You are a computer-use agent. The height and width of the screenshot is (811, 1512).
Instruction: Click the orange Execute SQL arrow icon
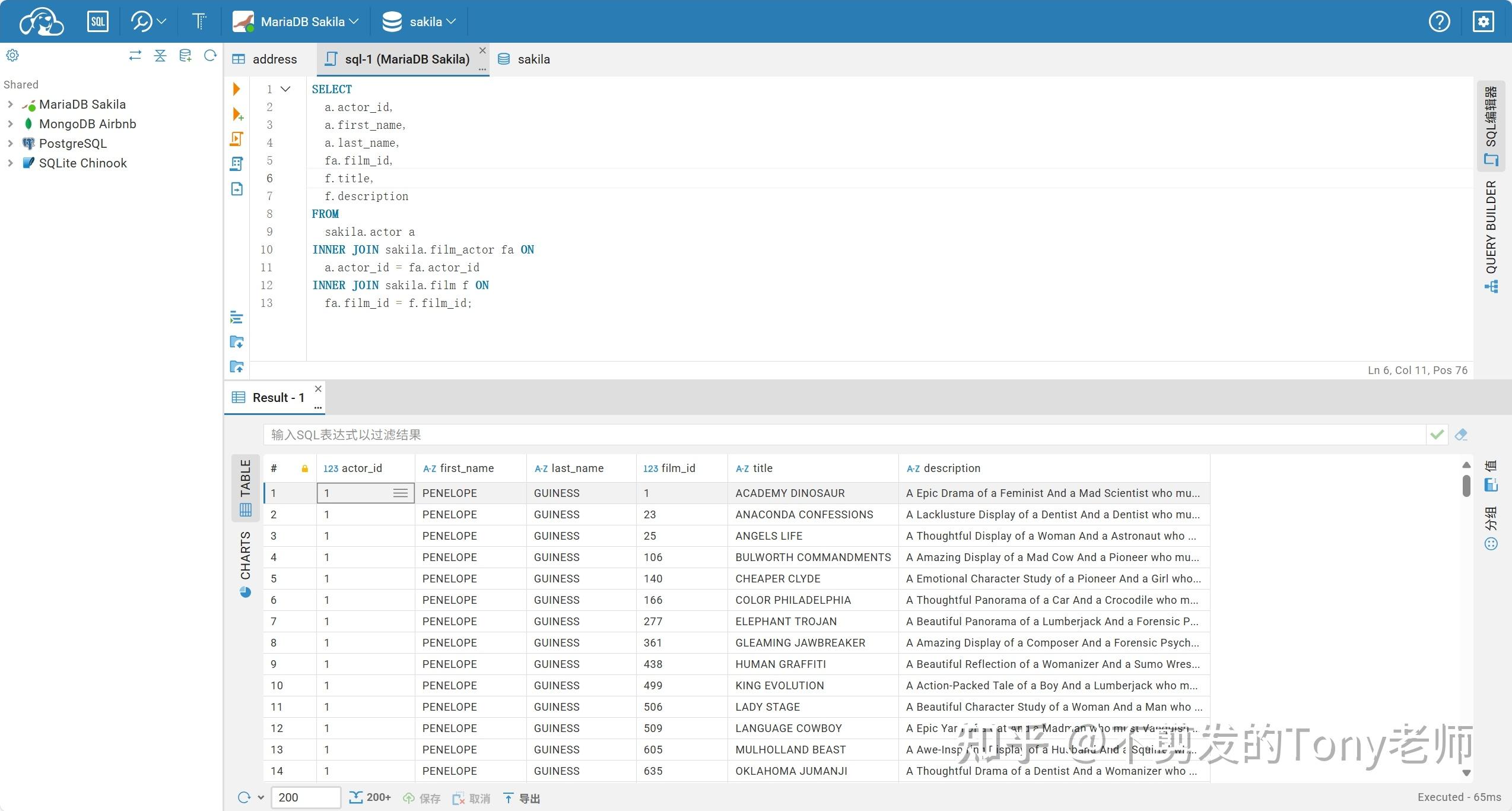(237, 89)
